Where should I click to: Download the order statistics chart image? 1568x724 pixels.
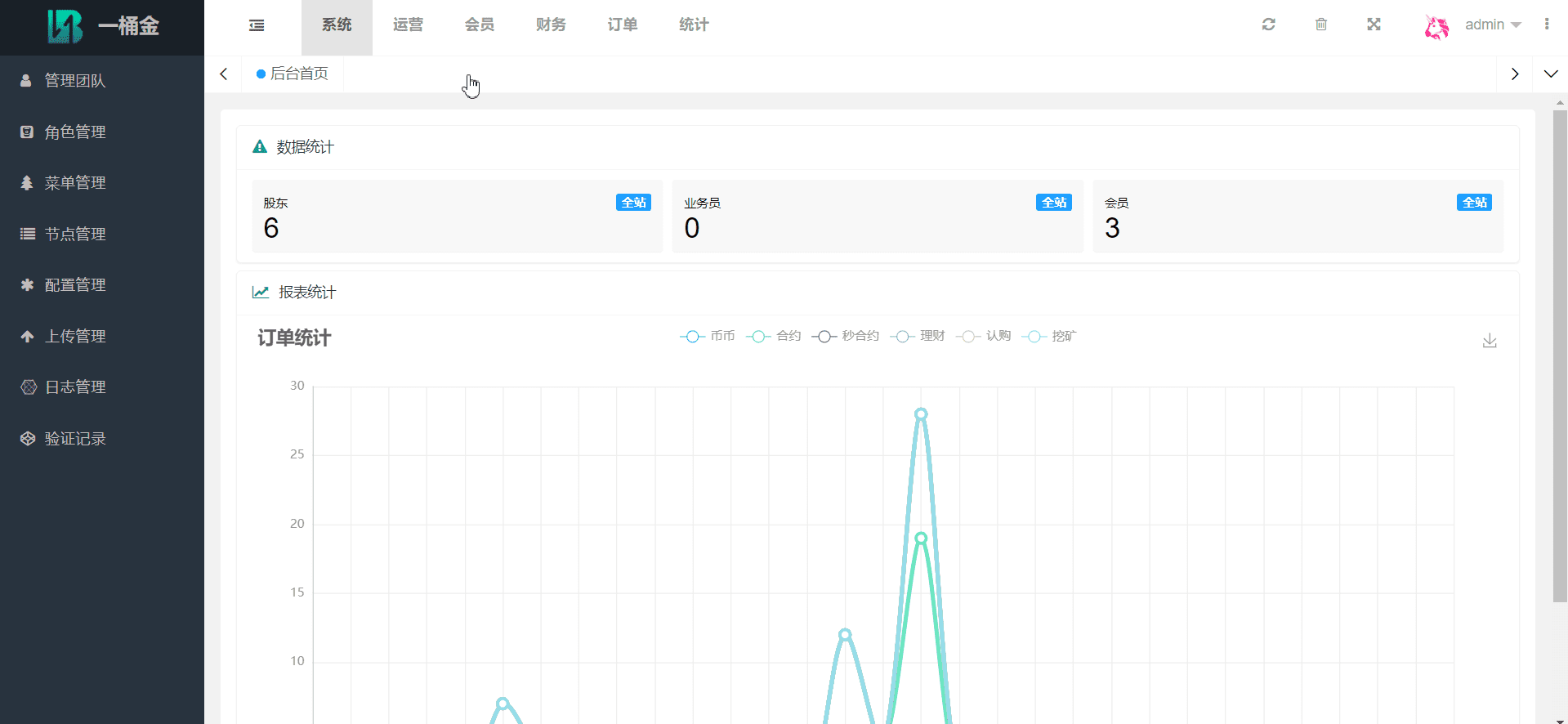[x=1490, y=341]
